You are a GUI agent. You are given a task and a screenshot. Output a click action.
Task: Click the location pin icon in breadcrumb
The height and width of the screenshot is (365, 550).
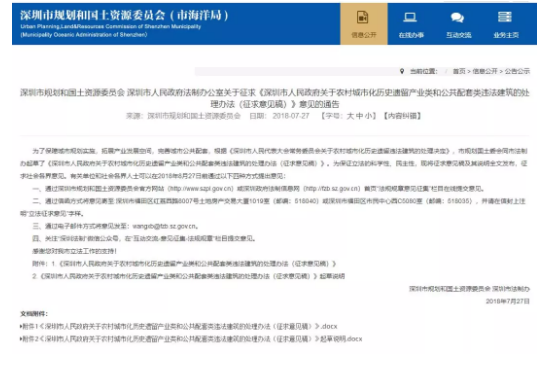[x=402, y=71]
